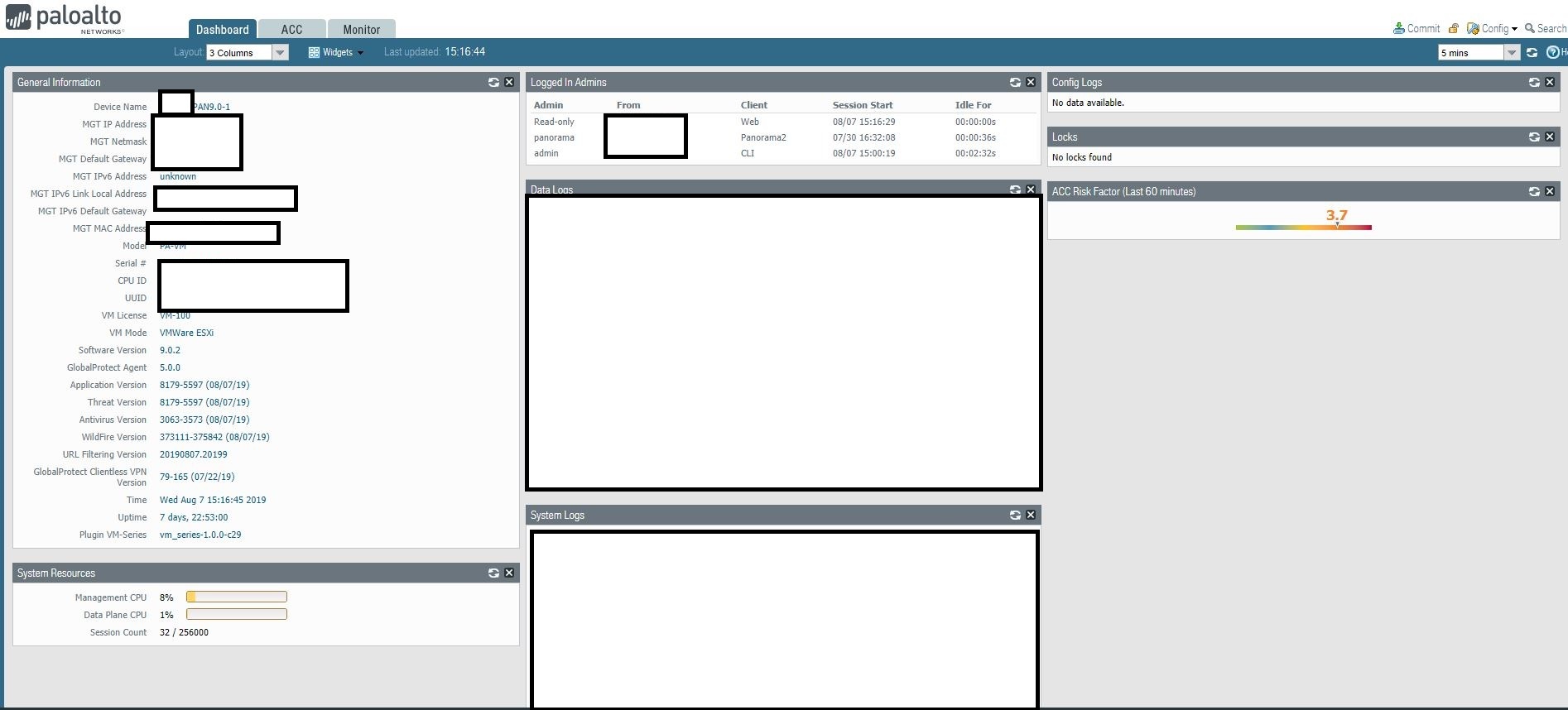The width and height of the screenshot is (1568, 710).
Task: Open the Config menu in the header
Action: [1493, 28]
